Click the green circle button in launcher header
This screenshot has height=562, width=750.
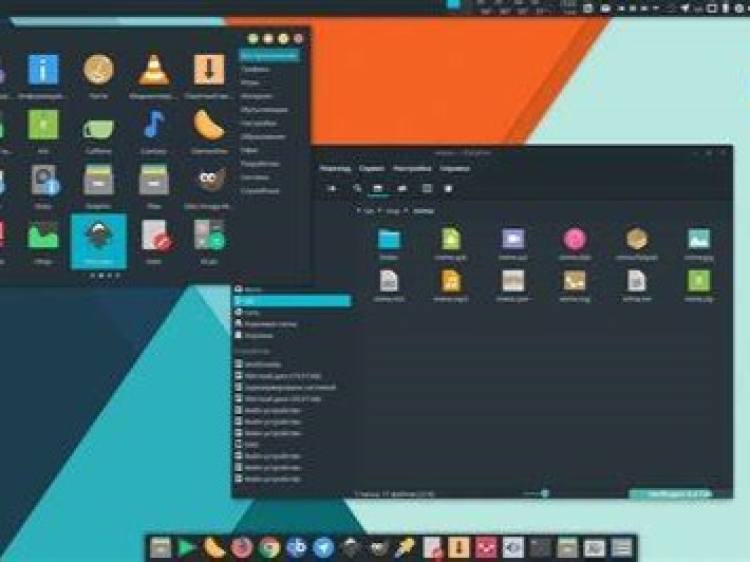(x=254, y=38)
